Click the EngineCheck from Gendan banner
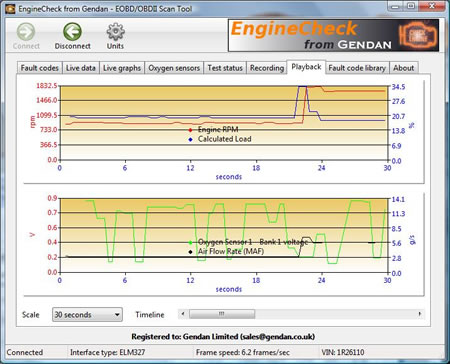The width and height of the screenshot is (450, 364). [333, 35]
